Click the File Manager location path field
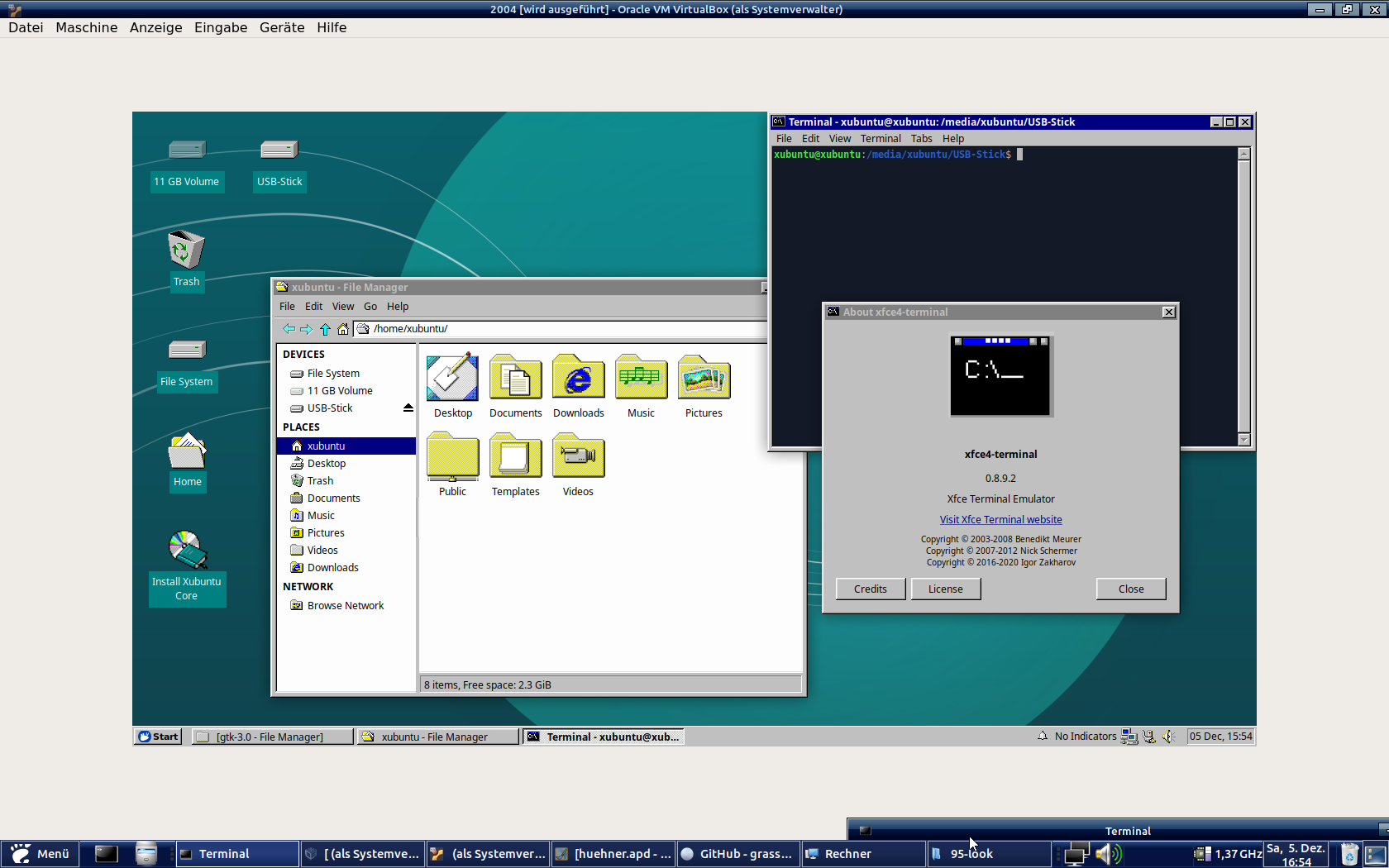This screenshot has width=1389, height=868. (562, 329)
